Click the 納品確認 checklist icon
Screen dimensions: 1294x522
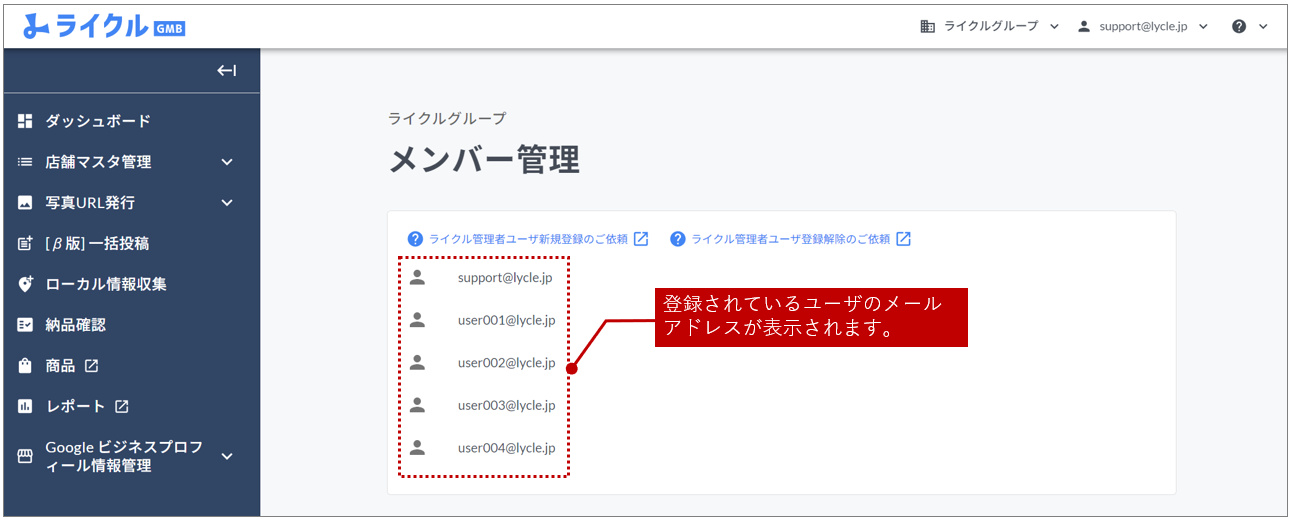pos(26,325)
